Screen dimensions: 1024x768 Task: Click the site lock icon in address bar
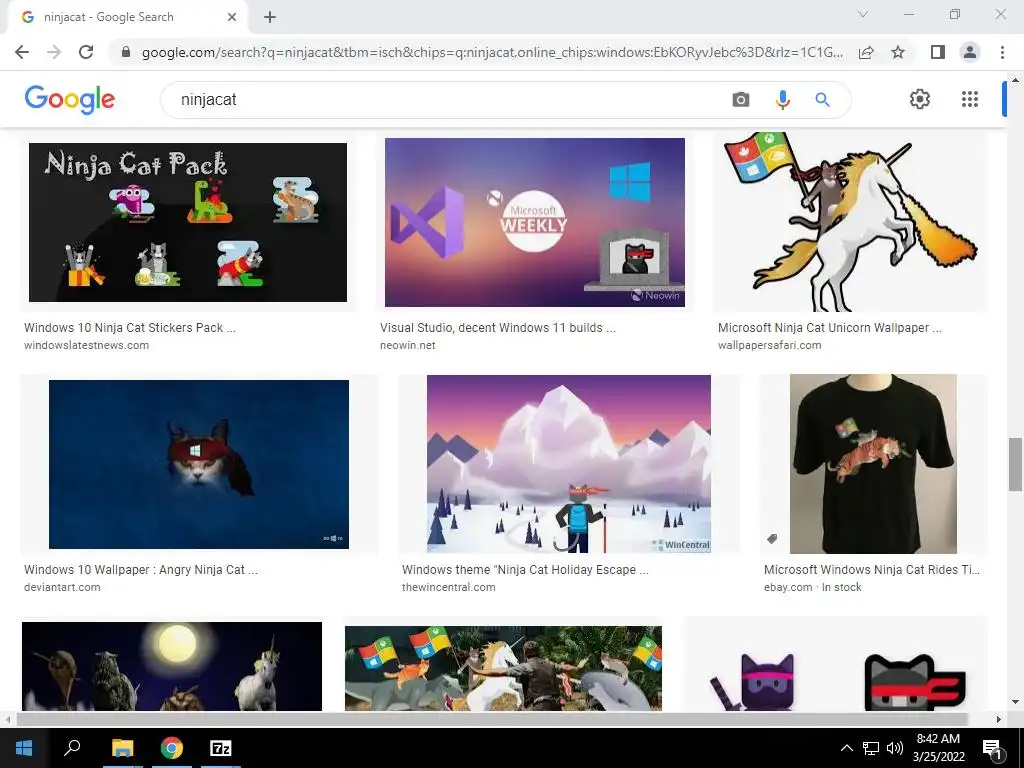click(x=126, y=52)
